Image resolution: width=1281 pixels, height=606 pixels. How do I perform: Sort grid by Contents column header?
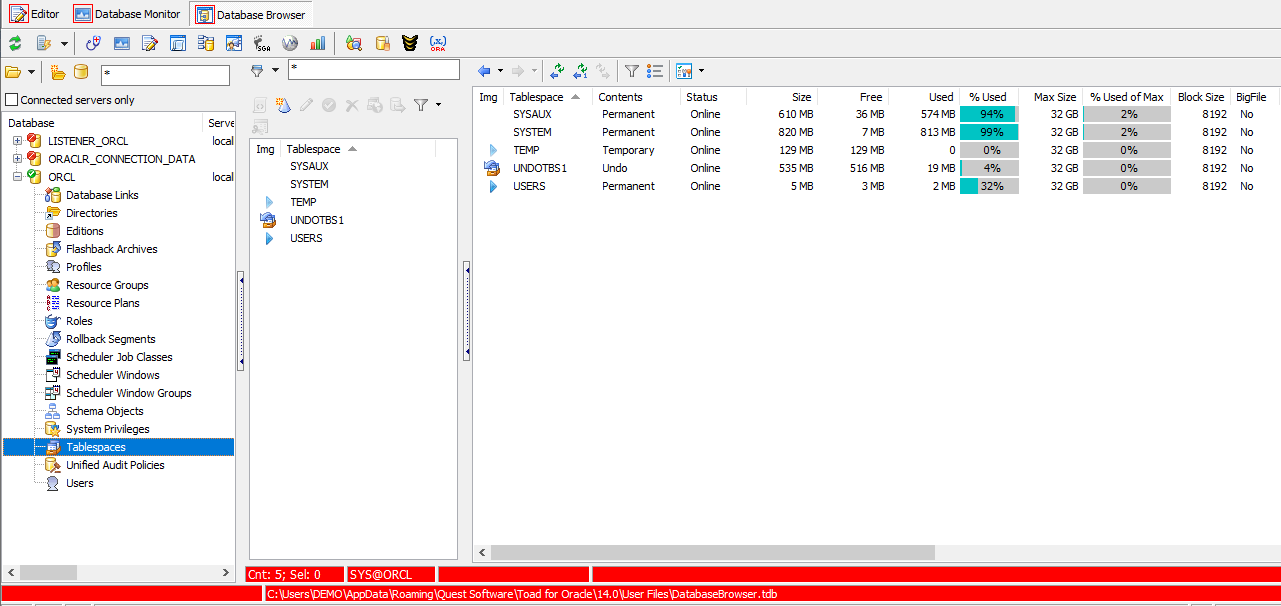[637, 97]
